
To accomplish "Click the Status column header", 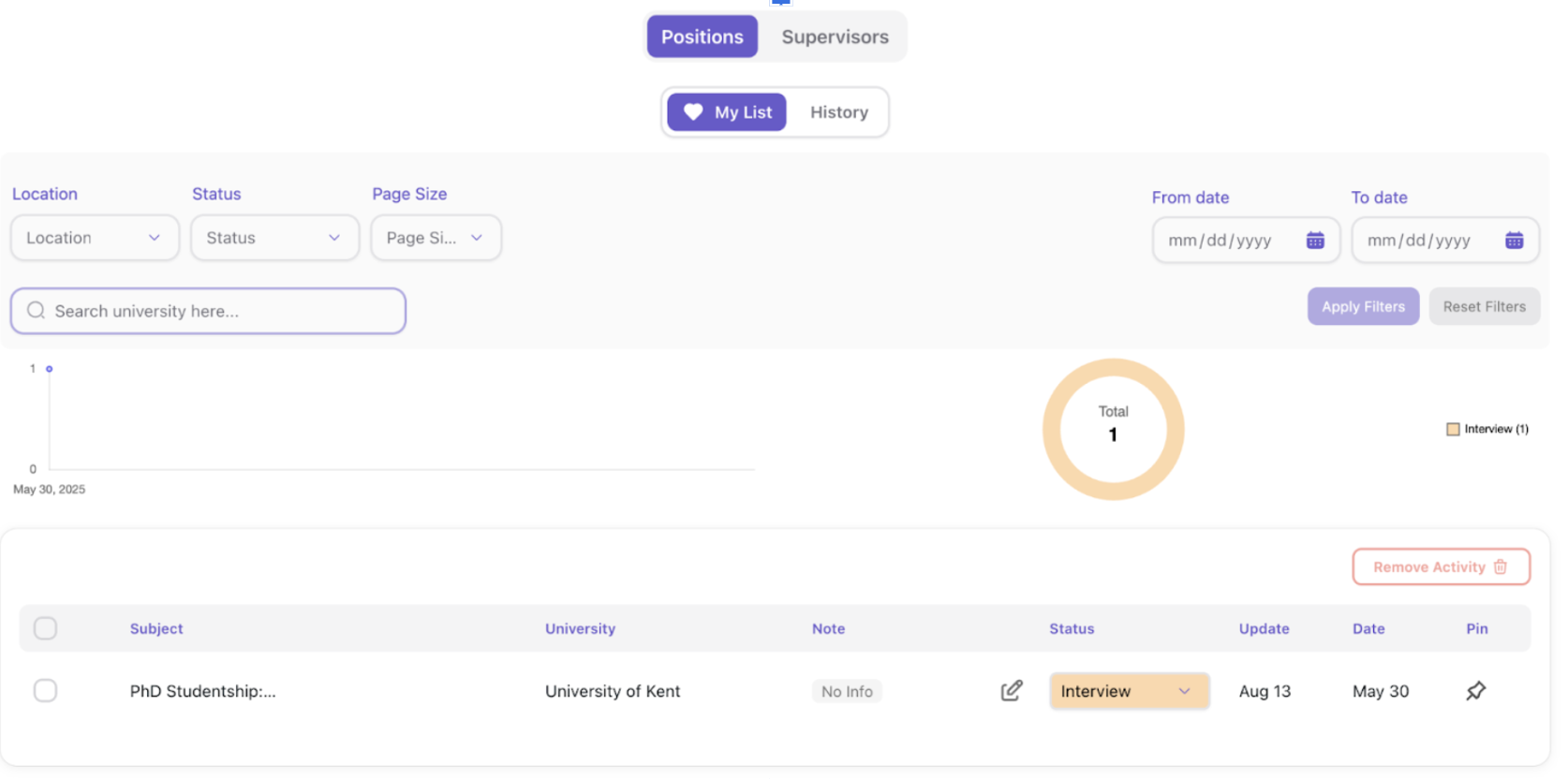I will pyautogui.click(x=1072, y=628).
